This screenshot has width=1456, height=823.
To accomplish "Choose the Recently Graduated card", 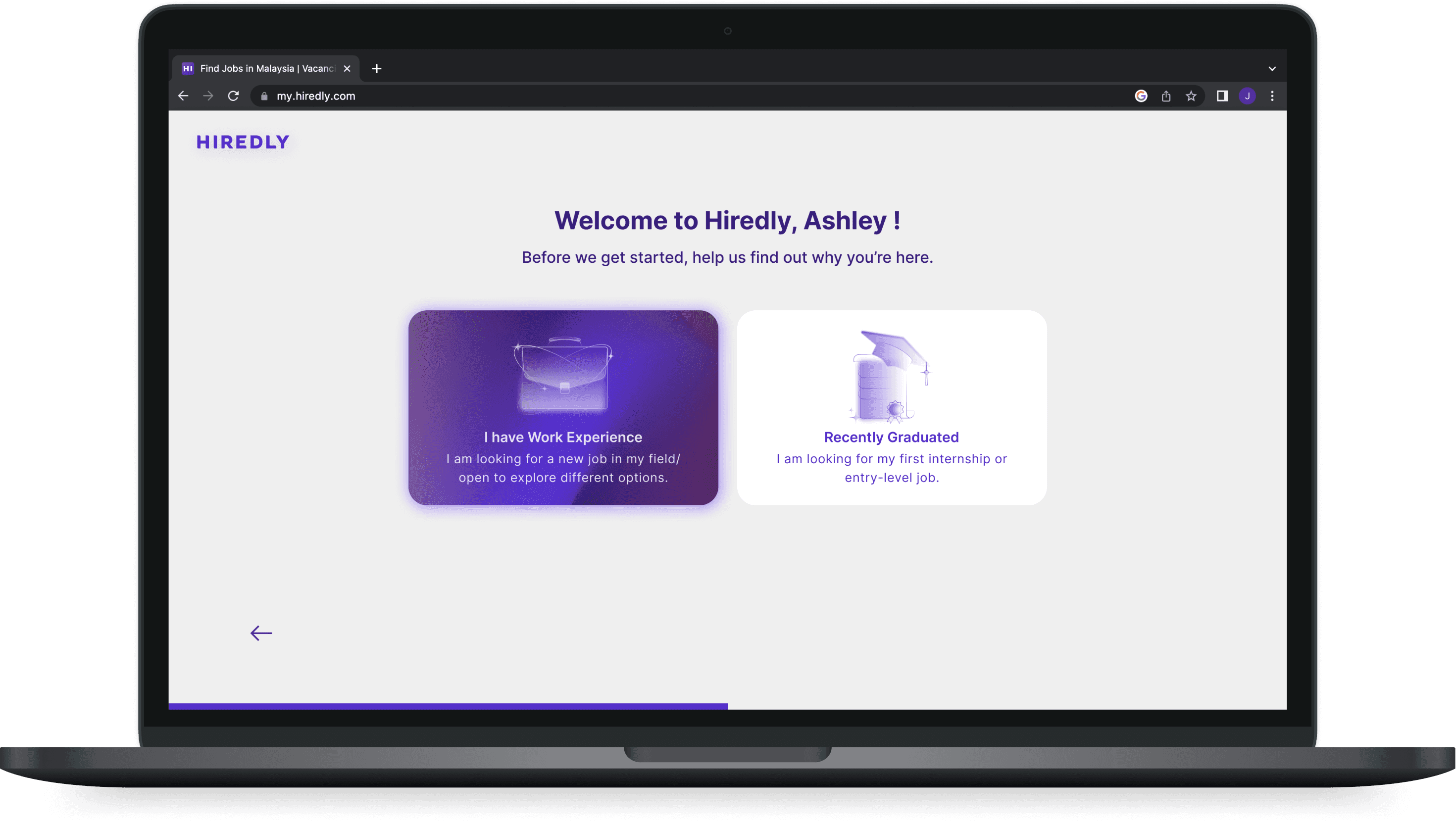I will [x=892, y=408].
